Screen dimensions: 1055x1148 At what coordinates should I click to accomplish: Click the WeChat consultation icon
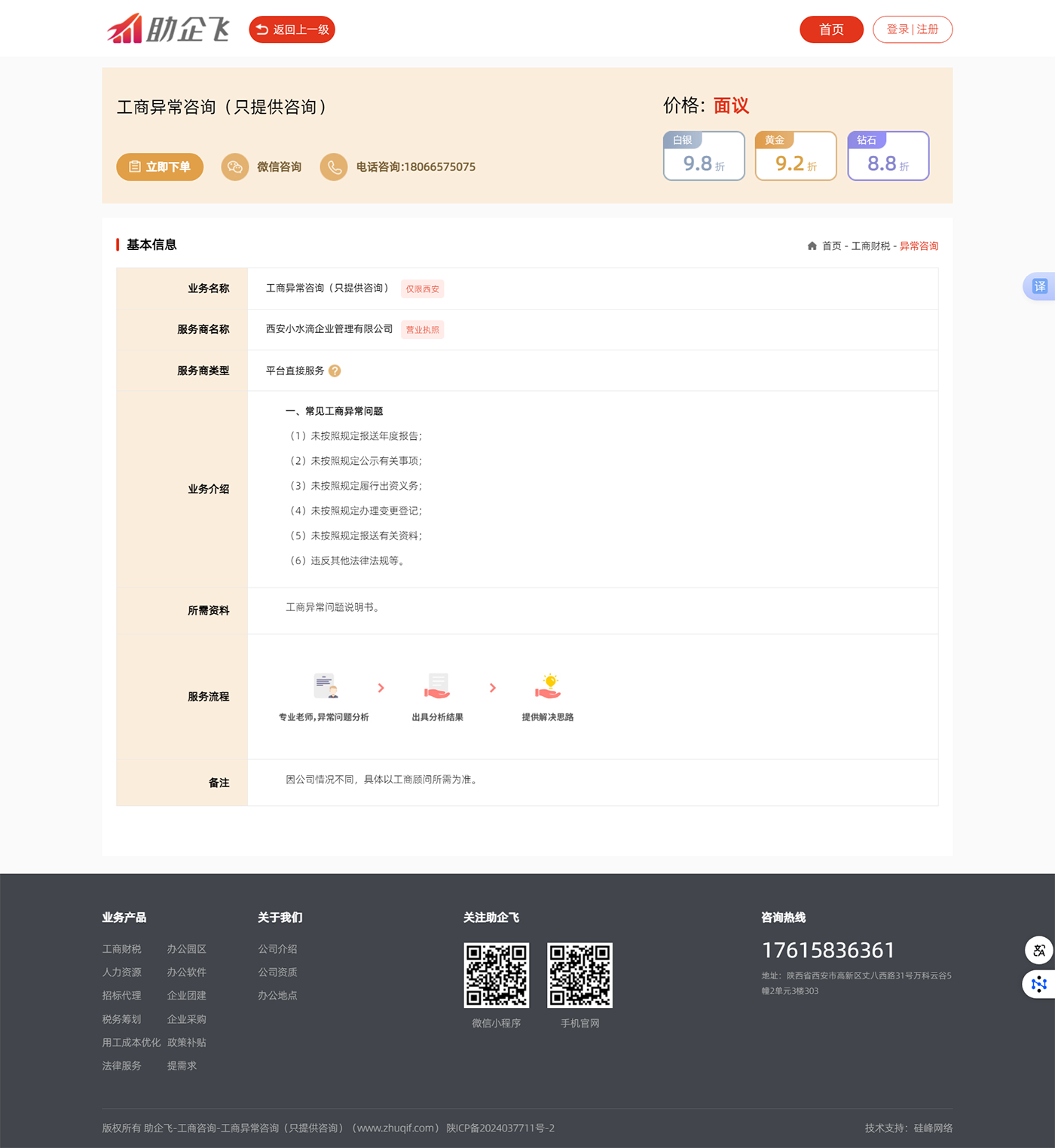(x=235, y=167)
